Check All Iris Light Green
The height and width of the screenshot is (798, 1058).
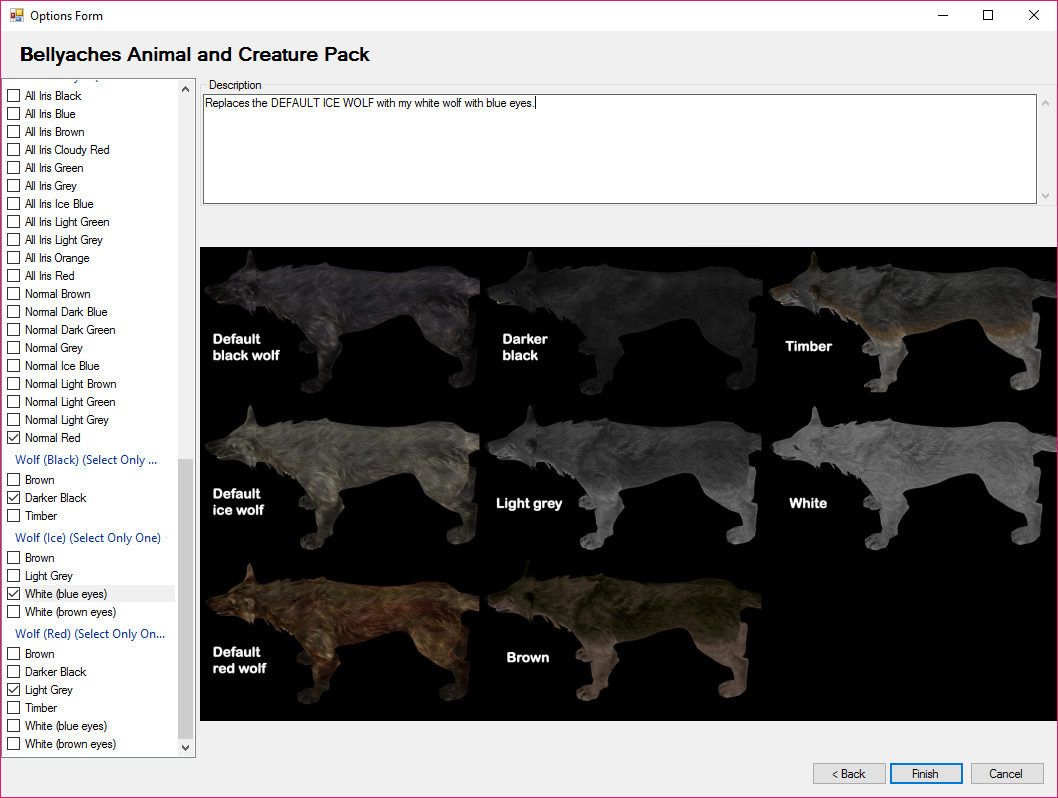13,222
